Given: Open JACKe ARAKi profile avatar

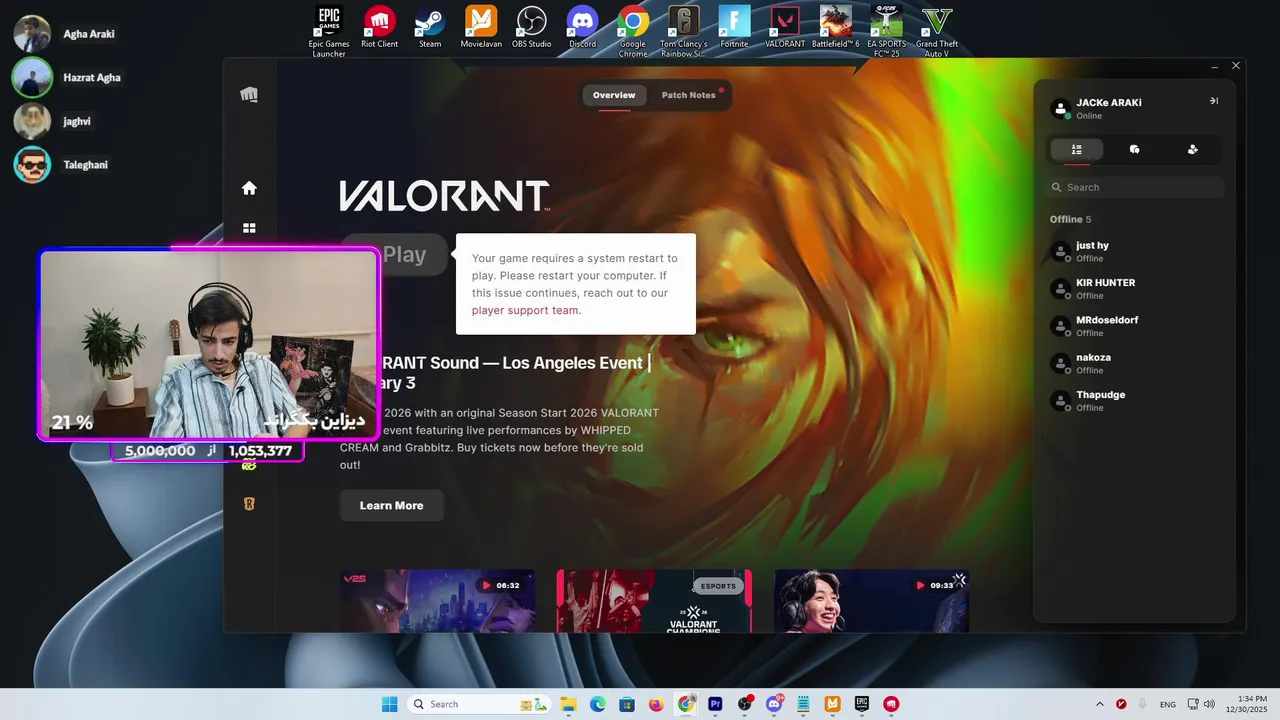Looking at the screenshot, I should tap(1060, 108).
